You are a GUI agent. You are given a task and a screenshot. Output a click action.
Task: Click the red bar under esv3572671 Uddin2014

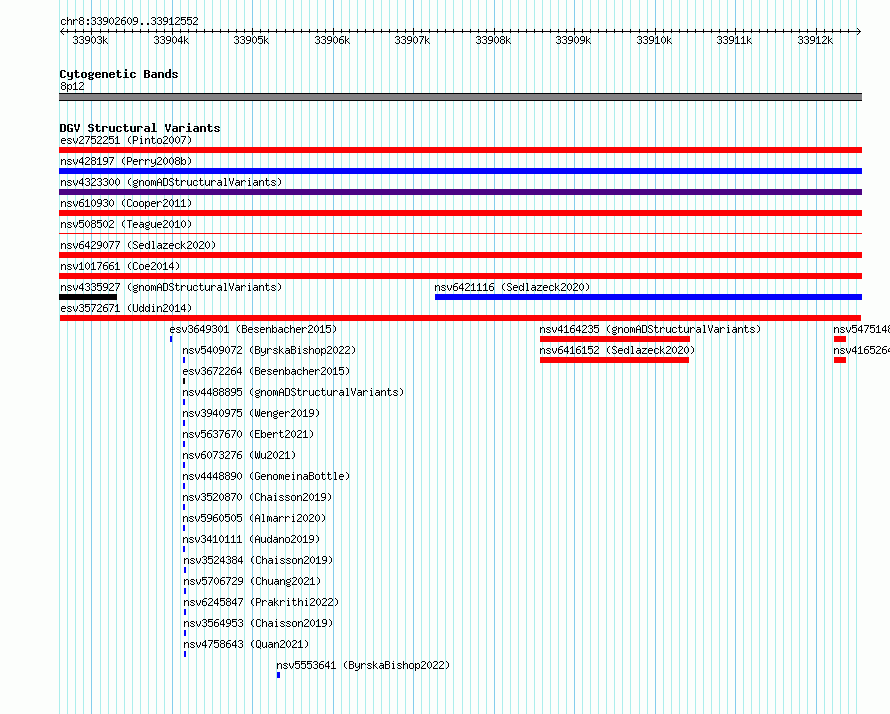coord(460,318)
